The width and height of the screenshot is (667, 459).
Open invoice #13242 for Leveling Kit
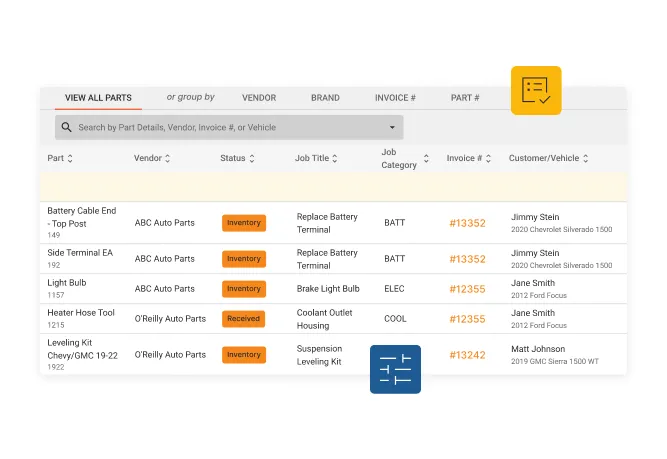(x=467, y=355)
